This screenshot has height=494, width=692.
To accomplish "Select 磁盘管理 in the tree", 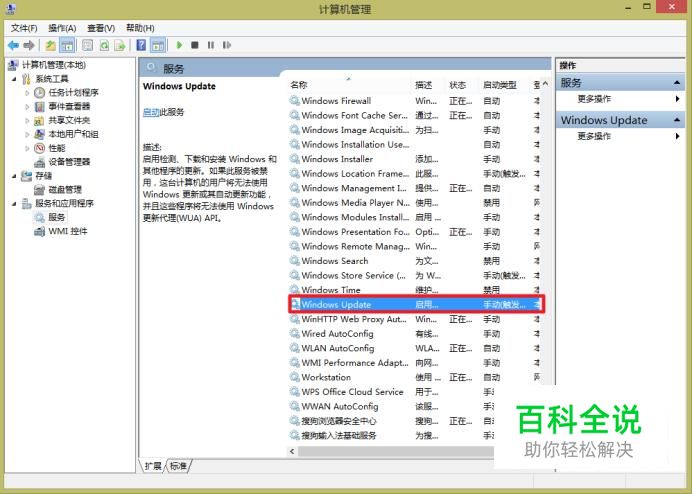I will point(65,190).
